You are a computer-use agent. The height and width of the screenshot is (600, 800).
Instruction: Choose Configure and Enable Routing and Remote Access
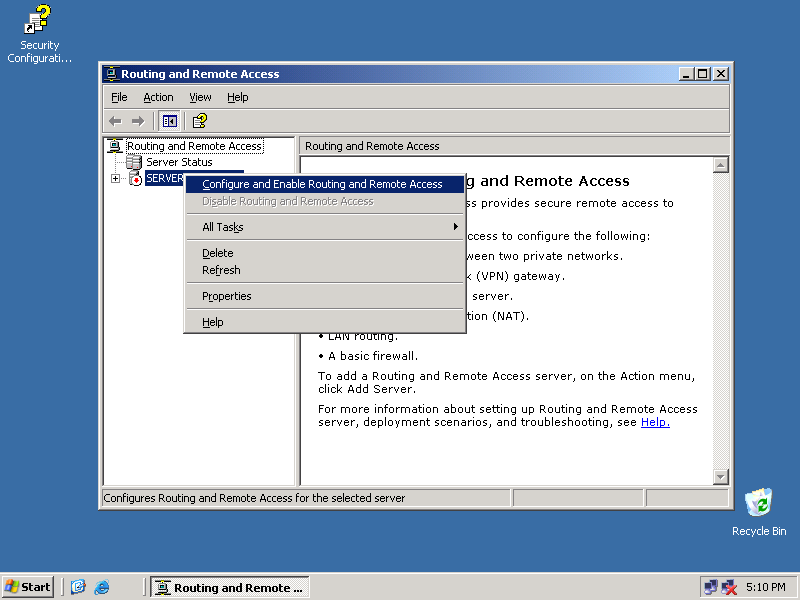point(324,184)
